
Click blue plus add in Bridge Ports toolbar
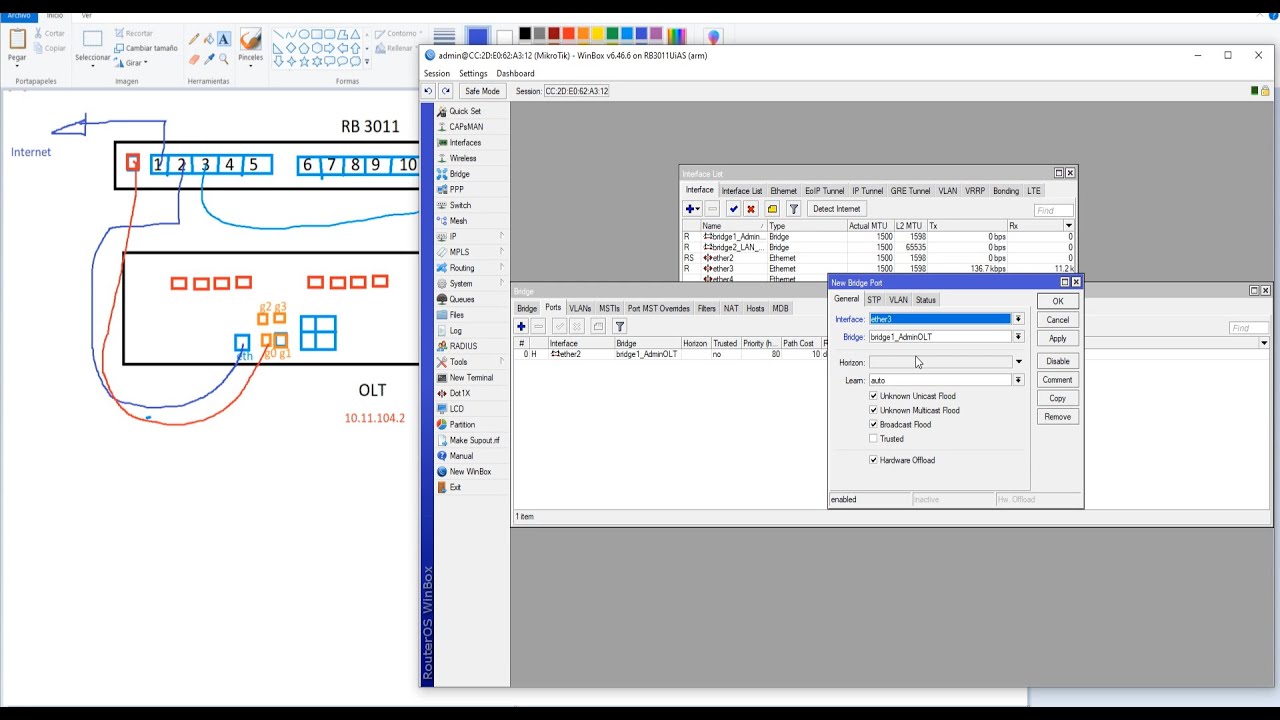coord(521,326)
